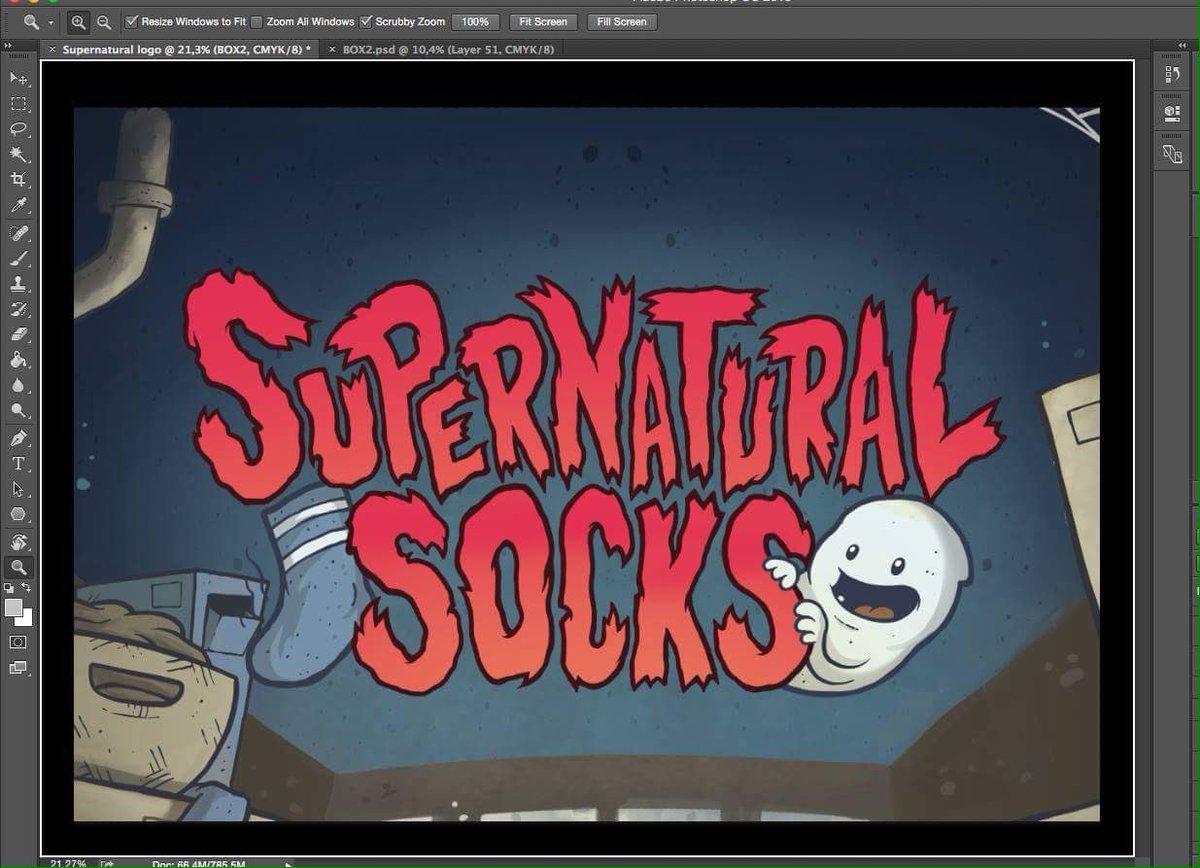The height and width of the screenshot is (868, 1200).
Task: Open the cube-shaped panel icon on right dock
Action: pyautogui.click(x=1173, y=114)
